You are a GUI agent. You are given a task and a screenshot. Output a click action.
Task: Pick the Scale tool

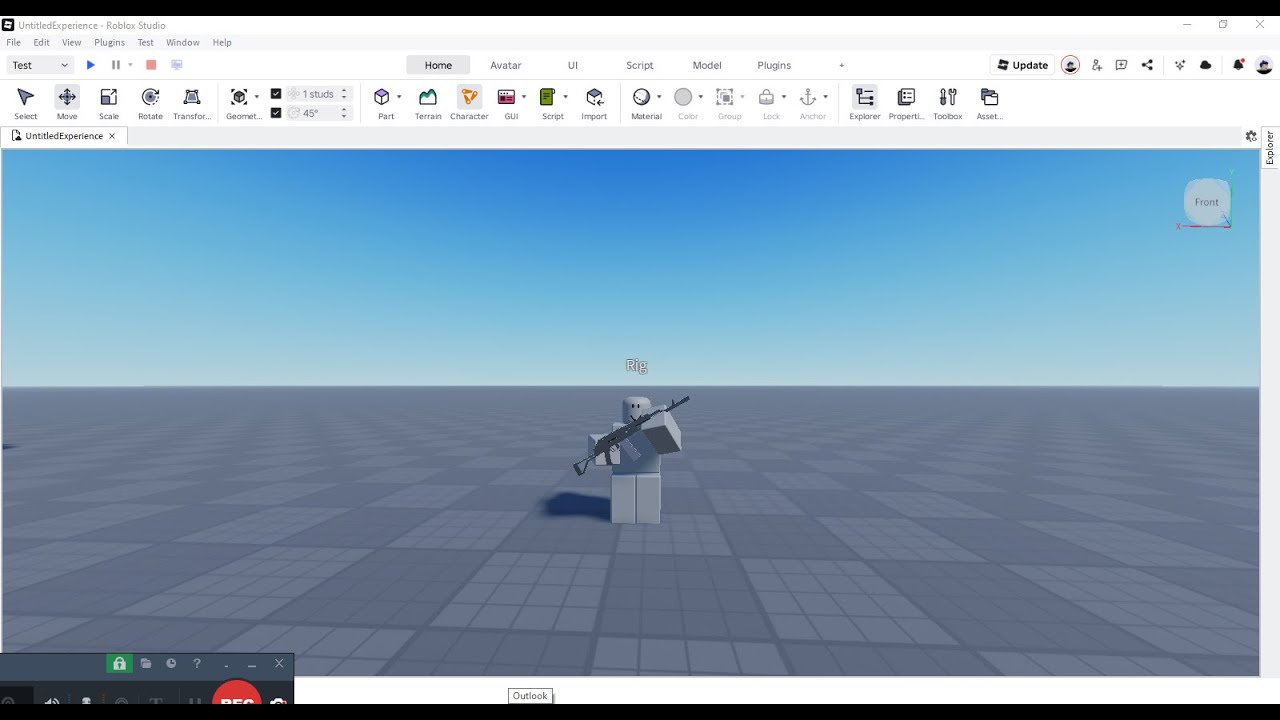[x=109, y=103]
